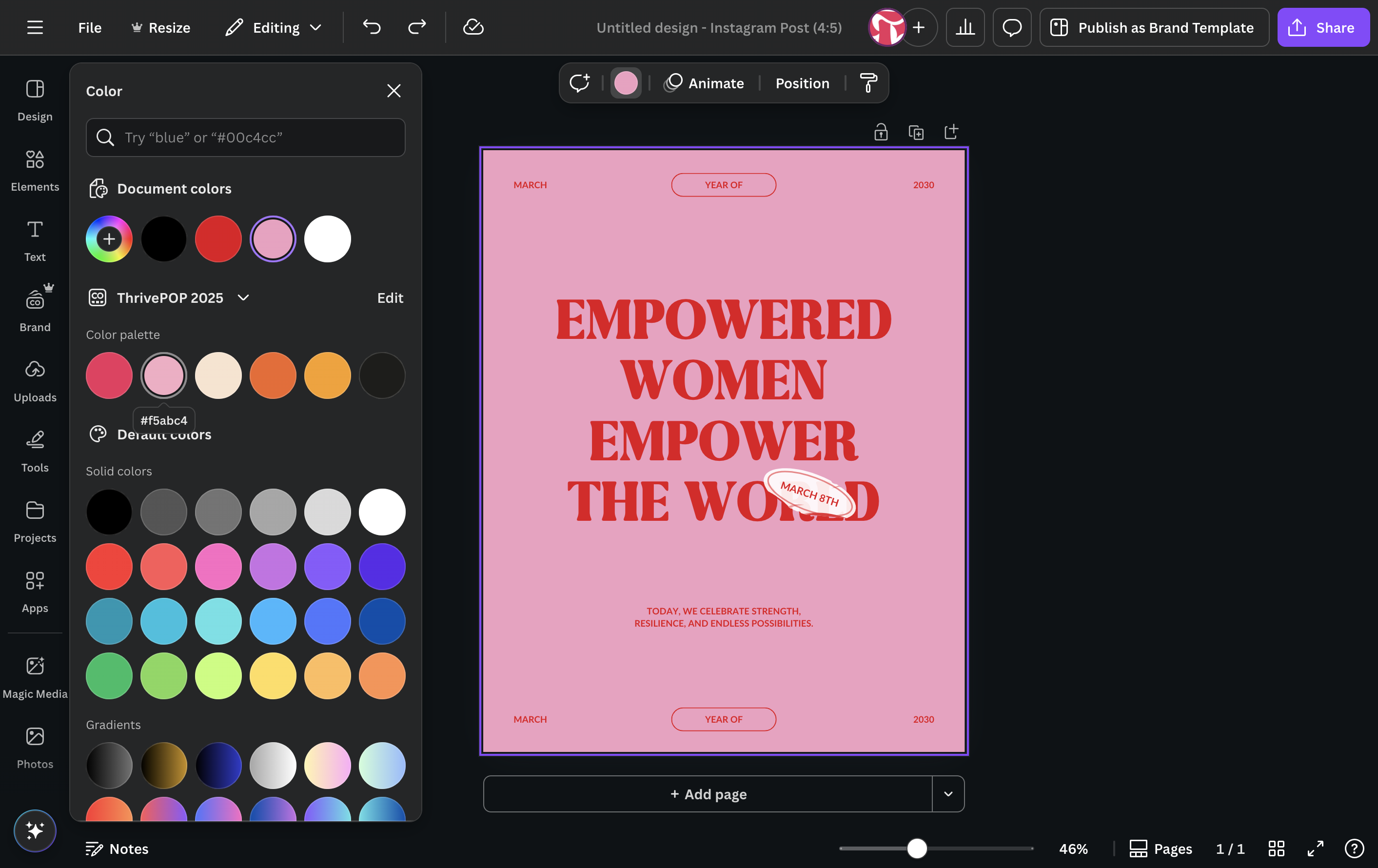Open the comments speech bubble
This screenshot has width=1378, height=868.
click(x=1012, y=27)
